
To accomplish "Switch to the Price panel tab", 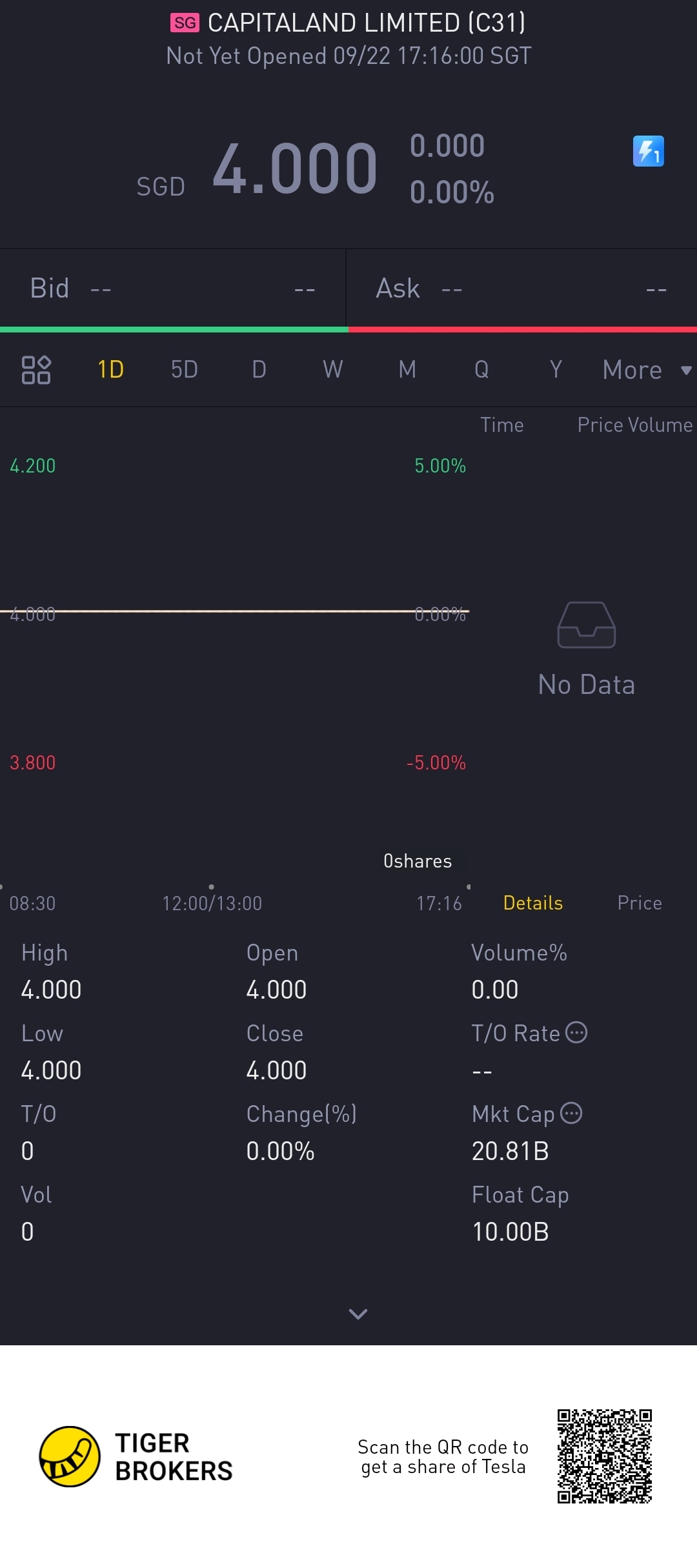I will 639,902.
